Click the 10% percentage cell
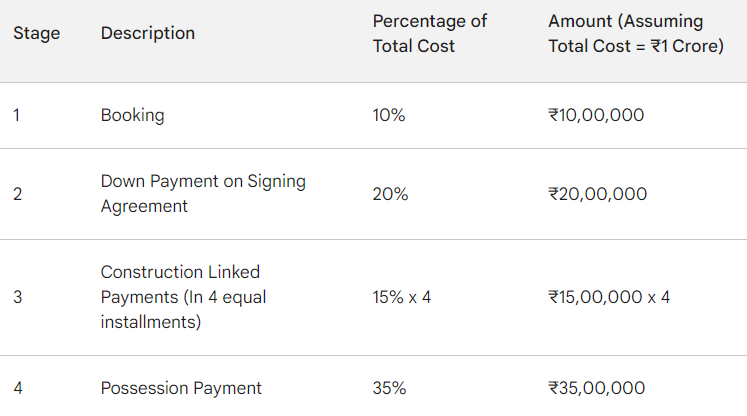Image resolution: width=747 pixels, height=416 pixels. click(389, 115)
